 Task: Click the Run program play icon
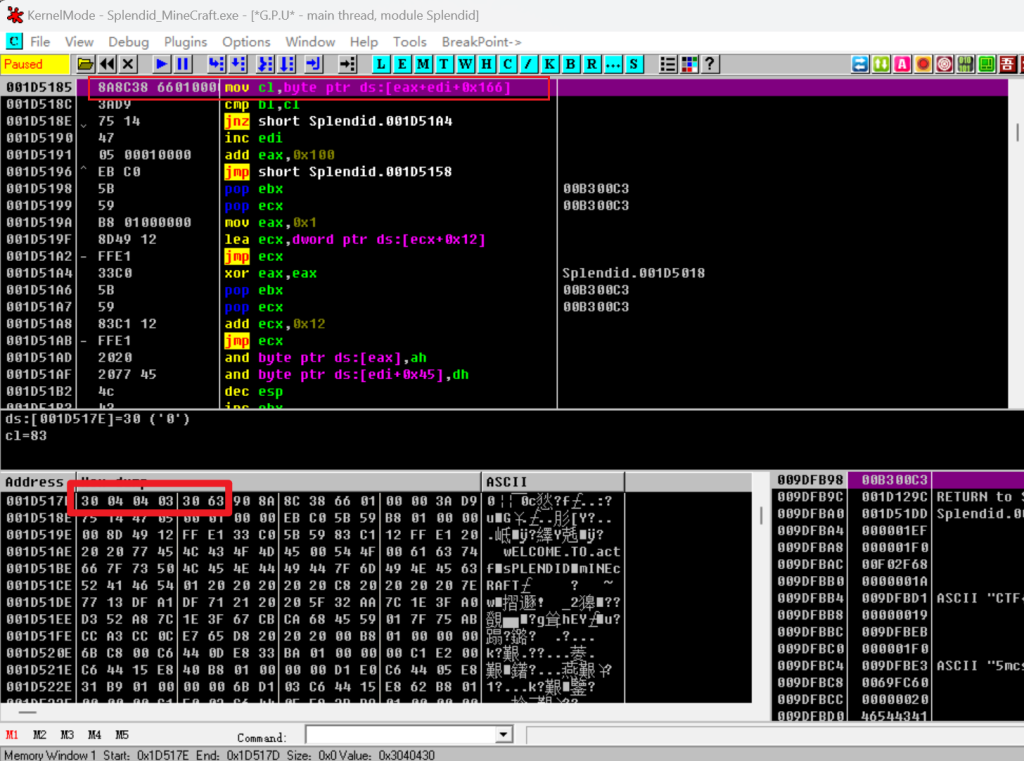point(161,64)
